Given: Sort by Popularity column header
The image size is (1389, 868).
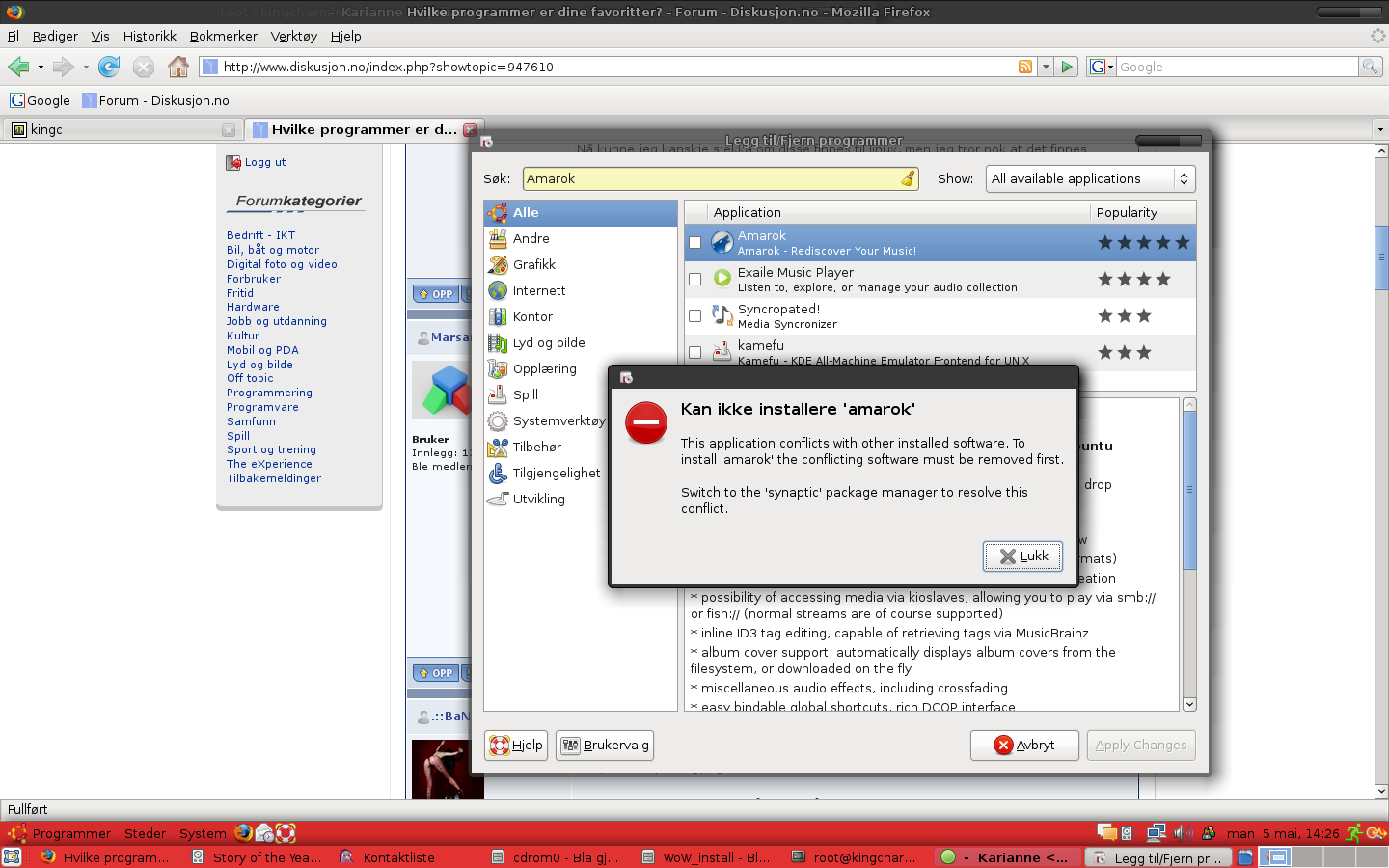Looking at the screenshot, I should click(x=1143, y=212).
